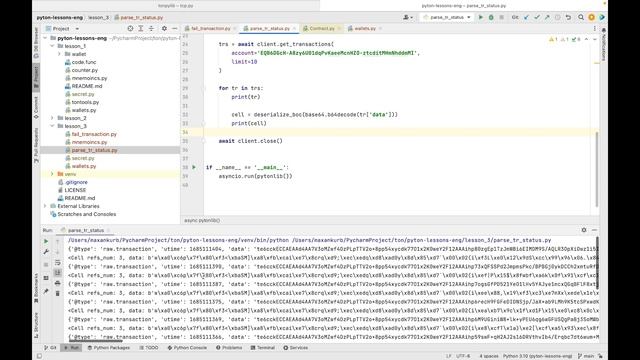Go to next highlighted error arrow

(x=594, y=39)
